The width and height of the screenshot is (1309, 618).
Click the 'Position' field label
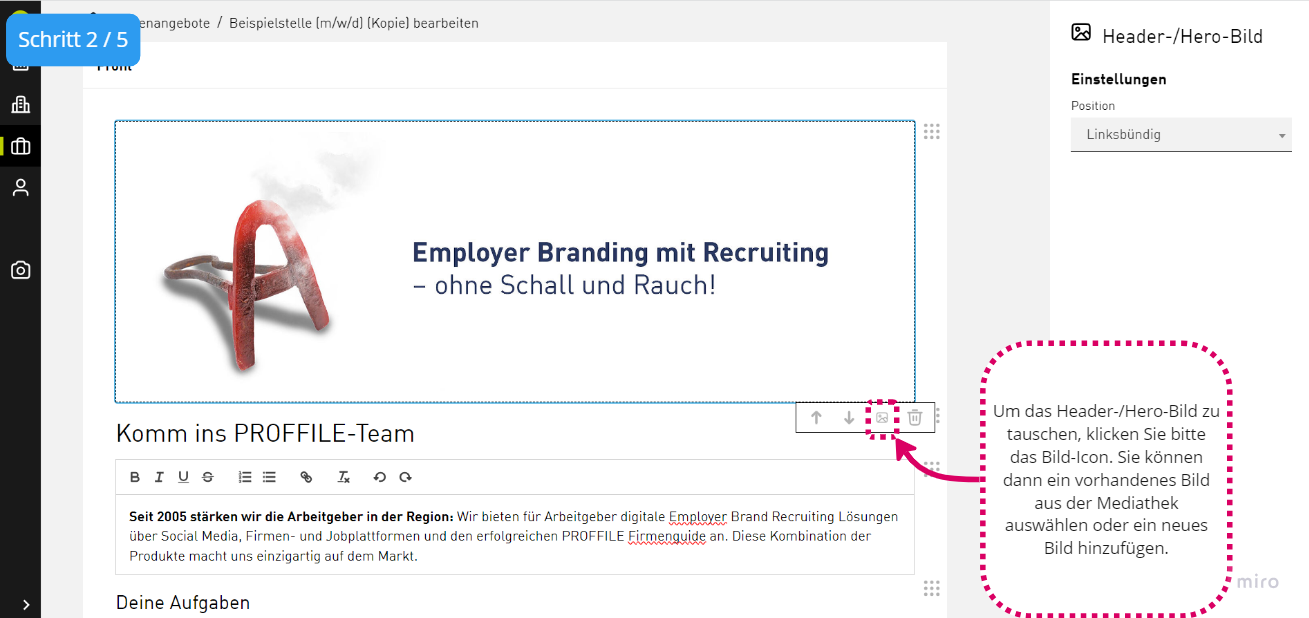(1093, 106)
